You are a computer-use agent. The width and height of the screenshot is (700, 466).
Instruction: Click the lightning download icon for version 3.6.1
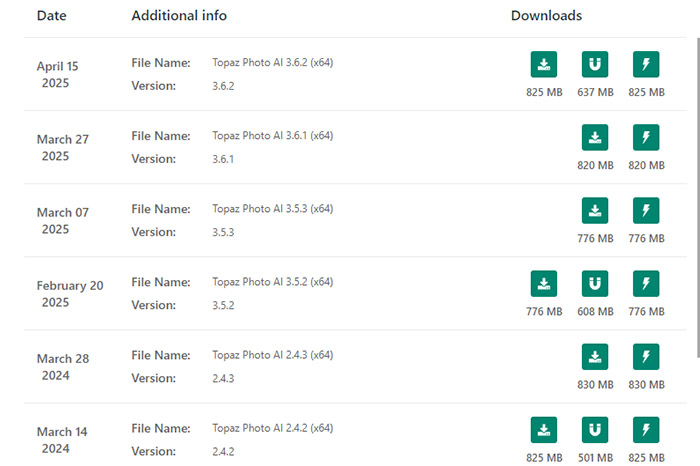pos(646,137)
